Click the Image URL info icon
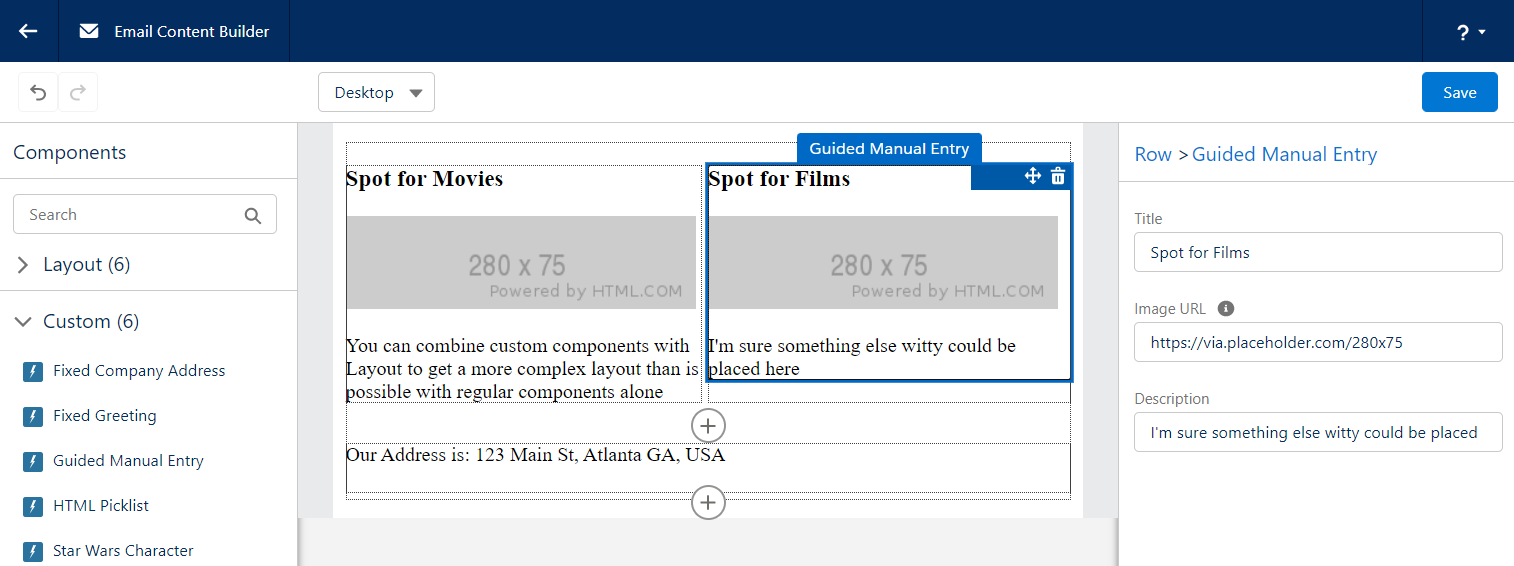 [1226, 309]
